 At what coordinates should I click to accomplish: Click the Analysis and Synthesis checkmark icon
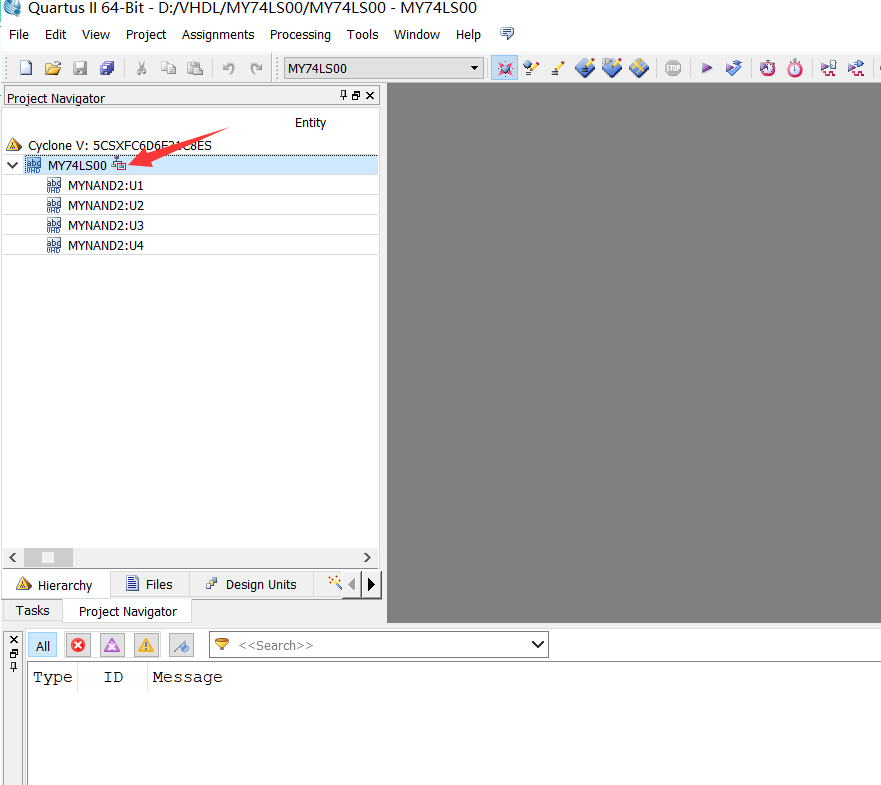(734, 69)
